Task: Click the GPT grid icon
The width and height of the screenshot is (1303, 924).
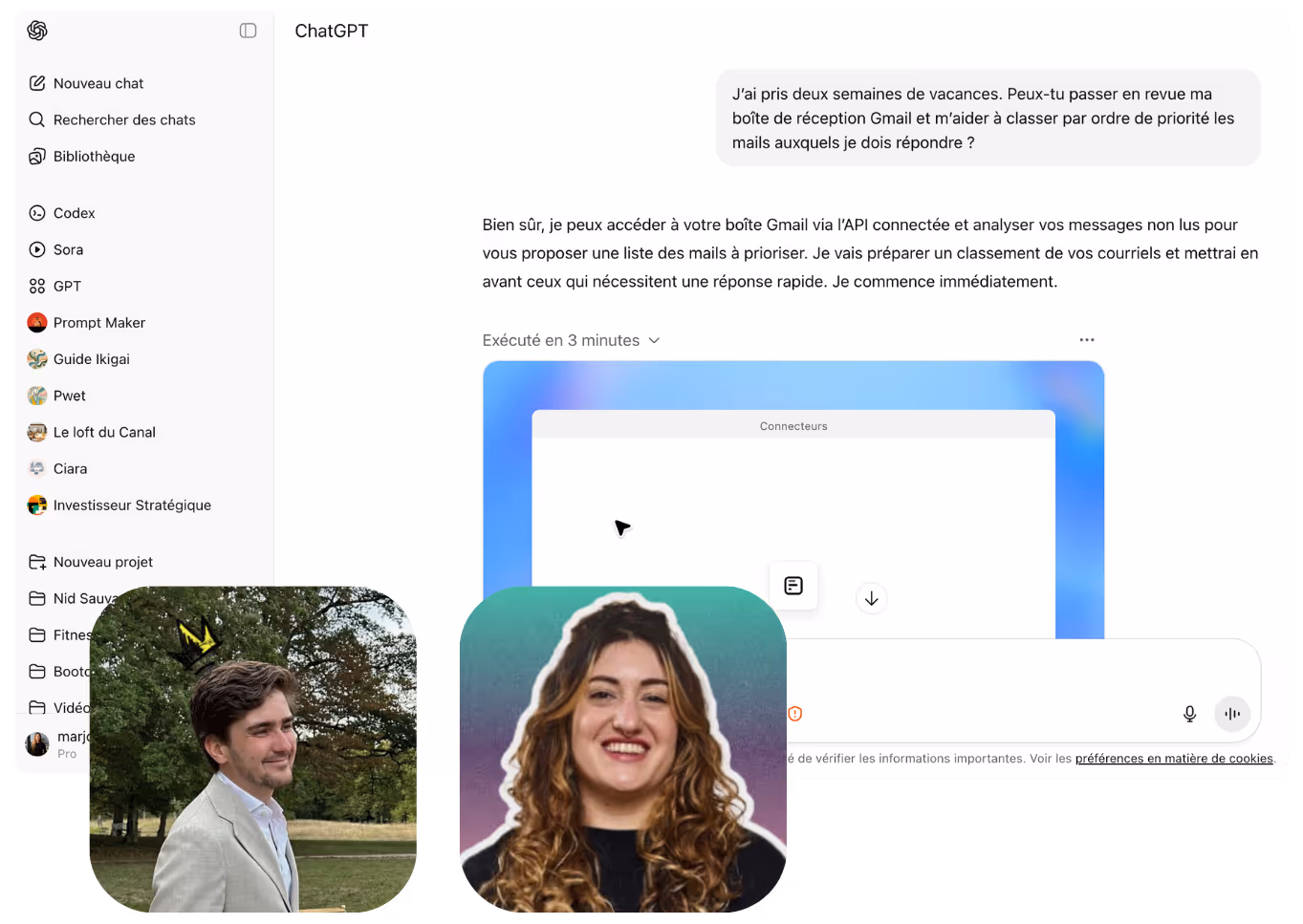Action: click(x=37, y=286)
